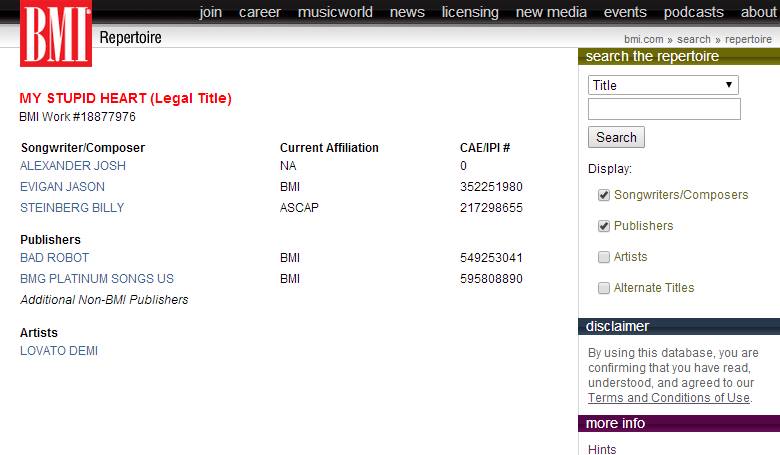Open songwriter EVIGAN JASON
Viewport: 780px width, 455px height.
click(x=62, y=186)
